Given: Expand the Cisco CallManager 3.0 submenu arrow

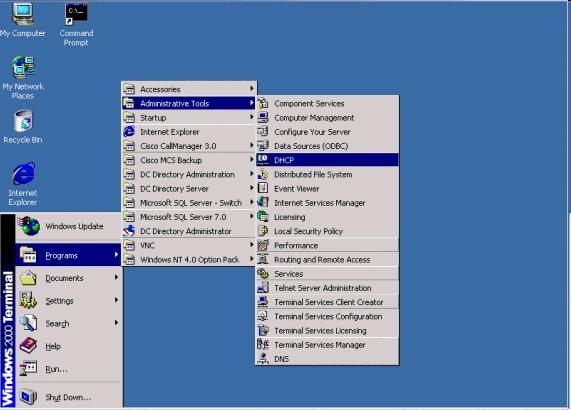Looking at the screenshot, I should (251, 145).
